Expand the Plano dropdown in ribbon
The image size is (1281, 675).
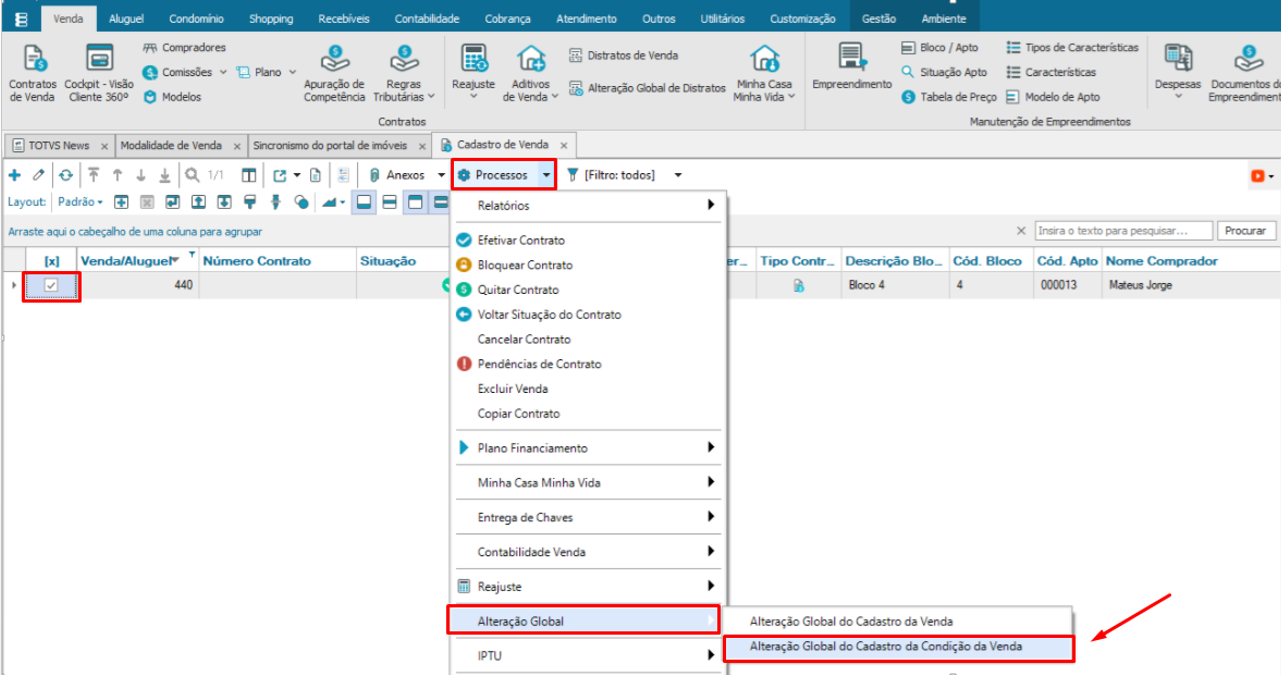tap(290, 72)
